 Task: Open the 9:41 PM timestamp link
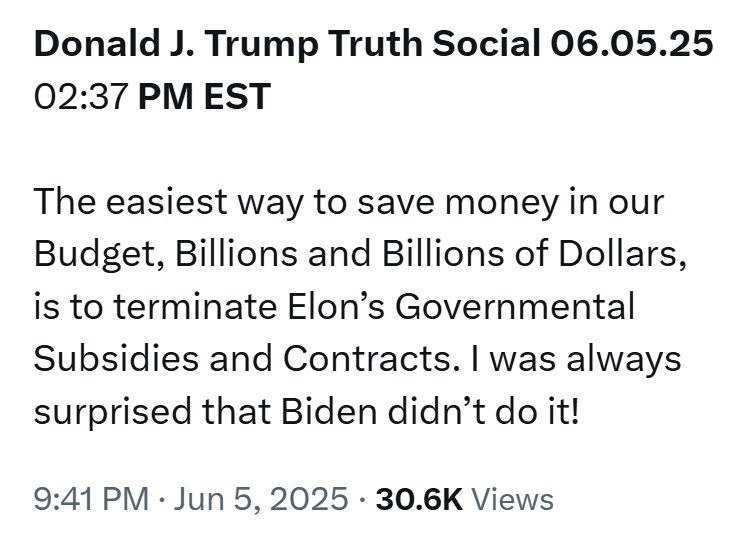(x=91, y=499)
